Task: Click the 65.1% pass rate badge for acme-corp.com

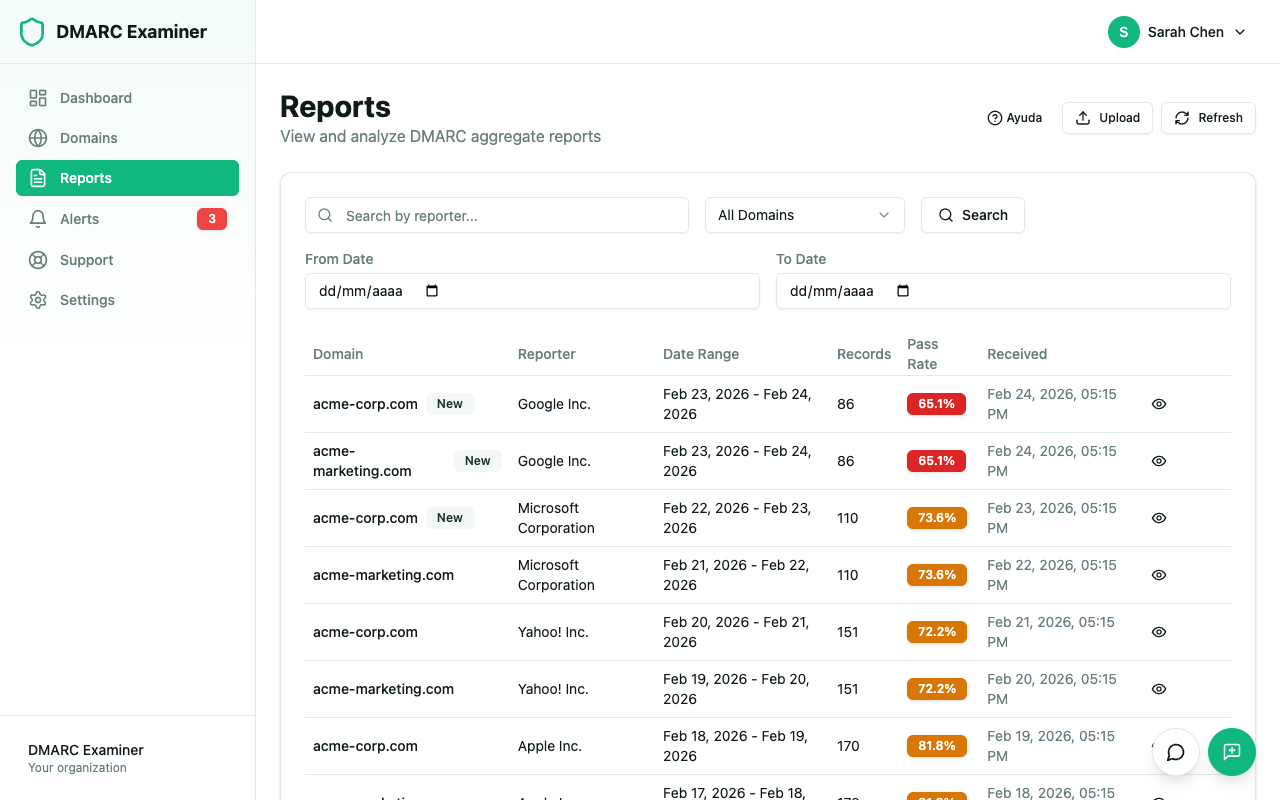Action: tap(936, 404)
